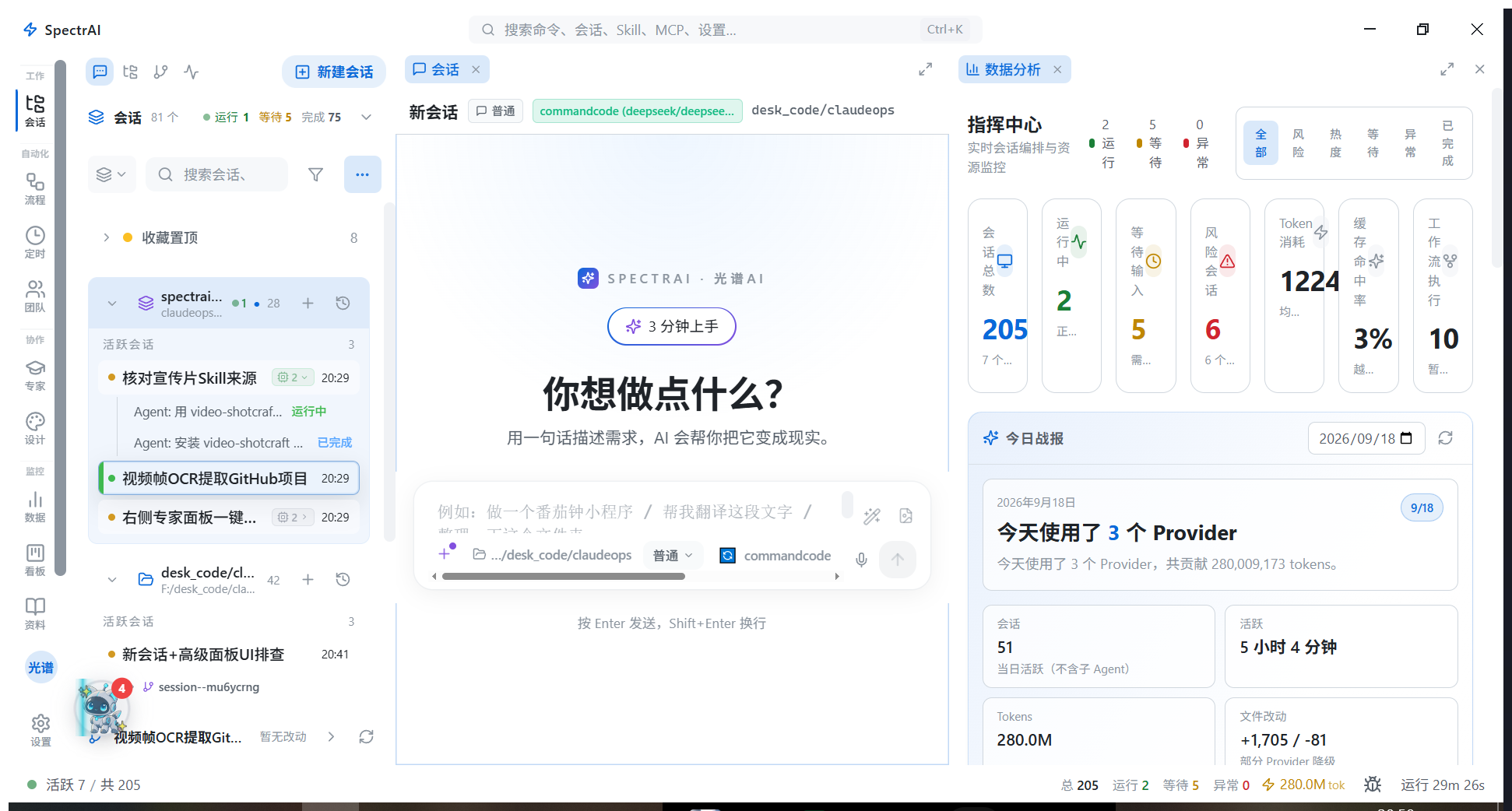Add session to desk_code/cl... group

(308, 579)
